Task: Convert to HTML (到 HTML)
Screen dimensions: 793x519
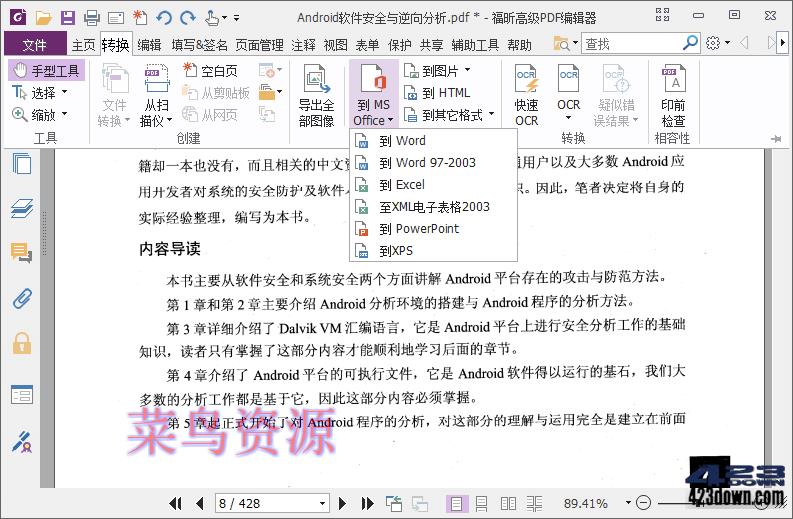Action: 437,93
